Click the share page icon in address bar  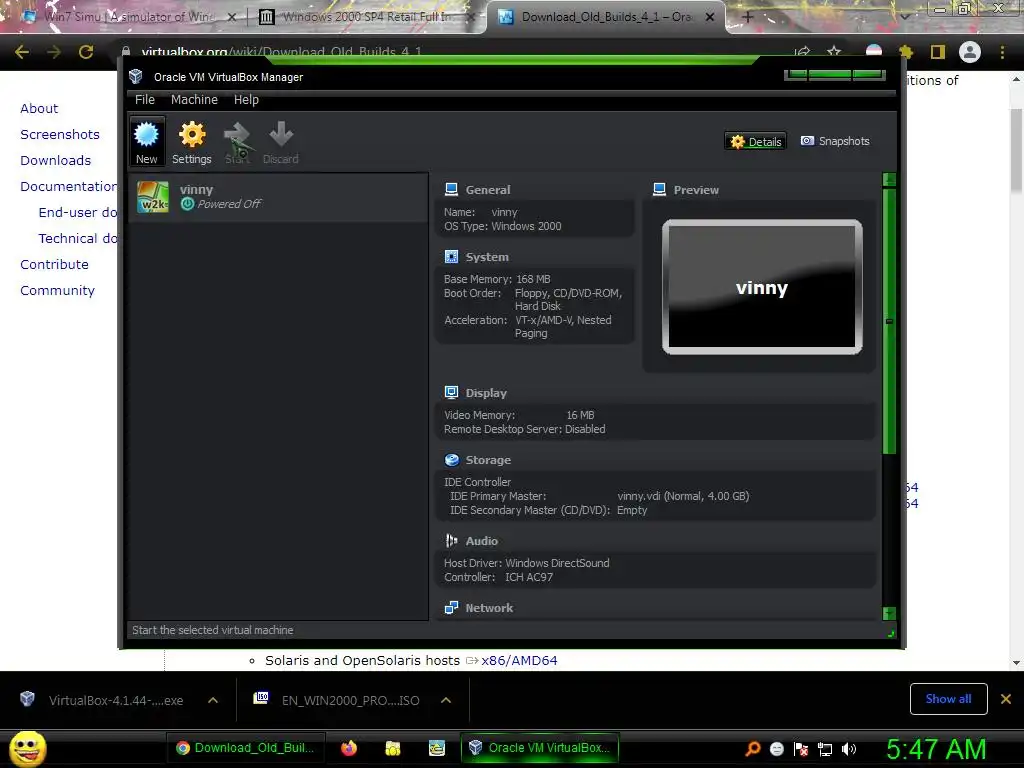(803, 52)
